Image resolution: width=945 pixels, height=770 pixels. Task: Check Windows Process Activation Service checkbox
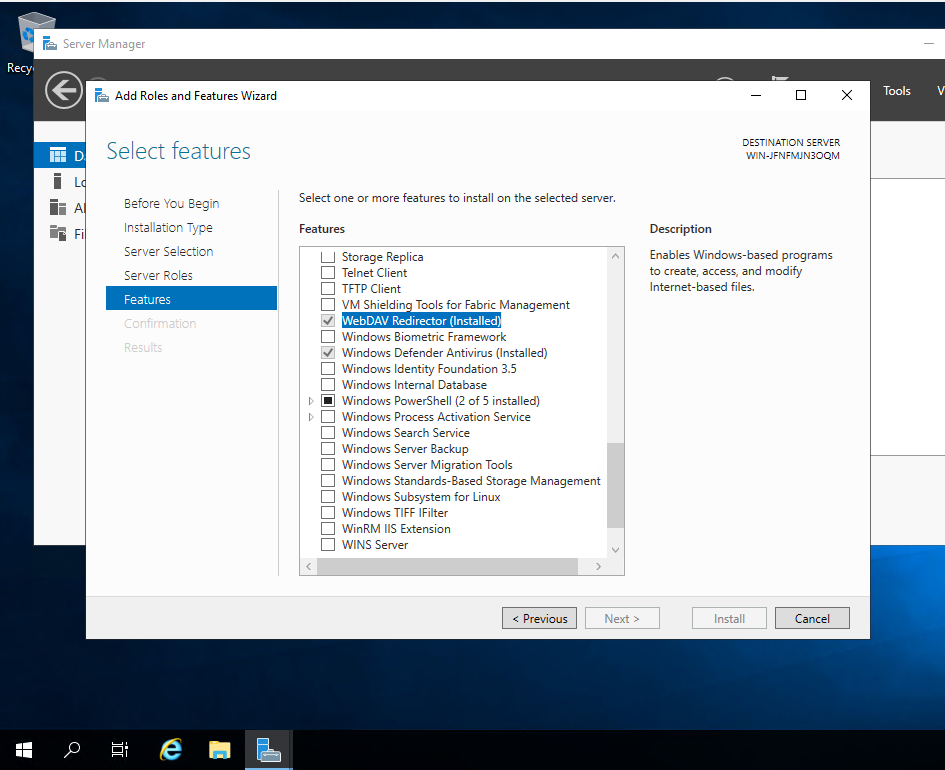coord(328,416)
